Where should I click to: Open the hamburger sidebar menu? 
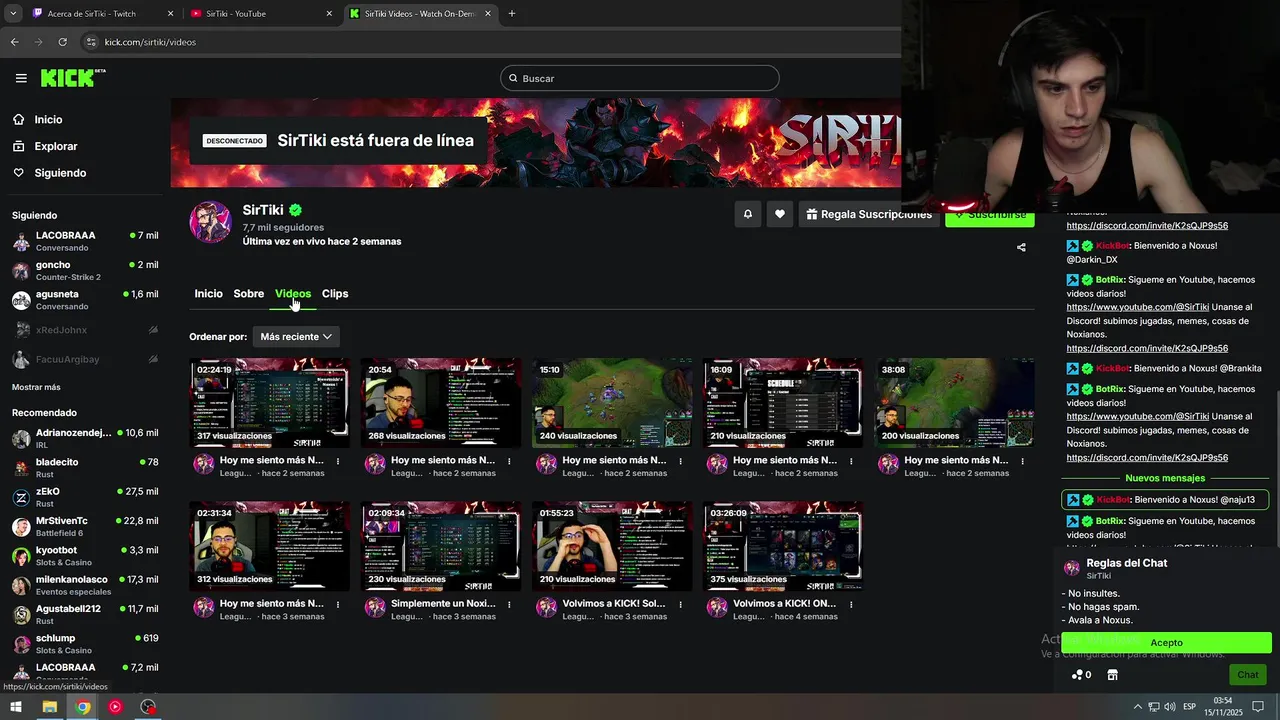point(21,78)
